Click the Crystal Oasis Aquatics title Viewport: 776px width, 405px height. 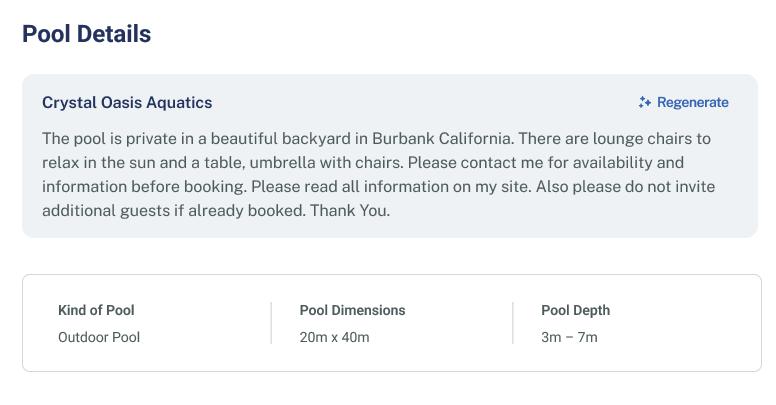(127, 102)
